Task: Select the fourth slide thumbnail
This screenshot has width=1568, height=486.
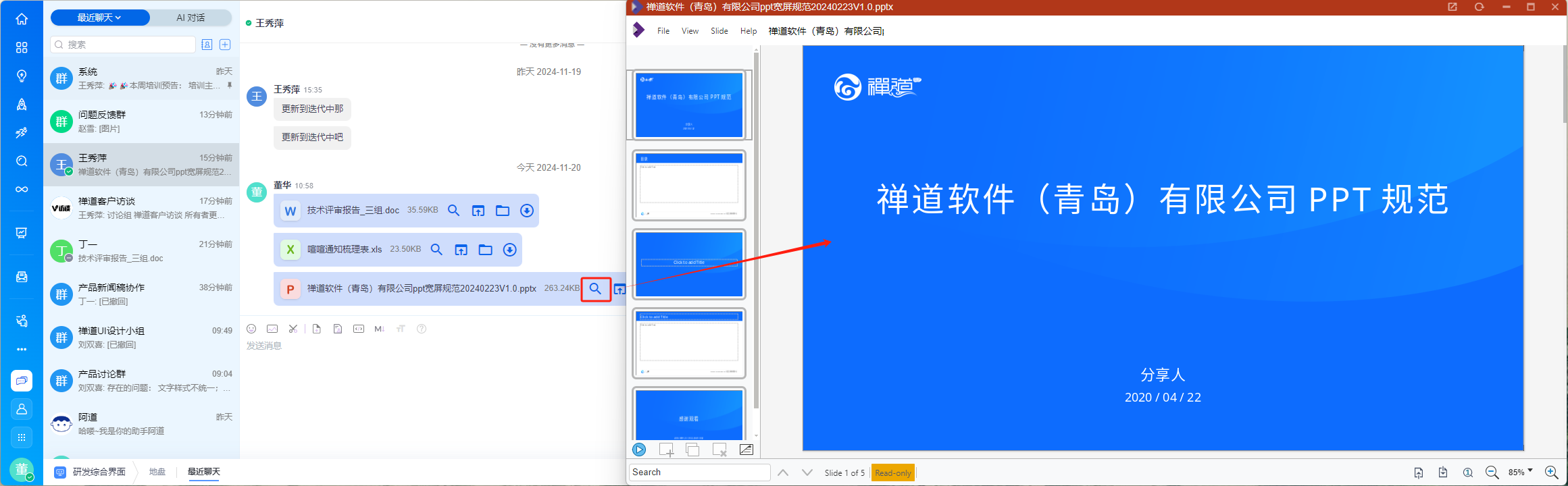Action: 689,343
